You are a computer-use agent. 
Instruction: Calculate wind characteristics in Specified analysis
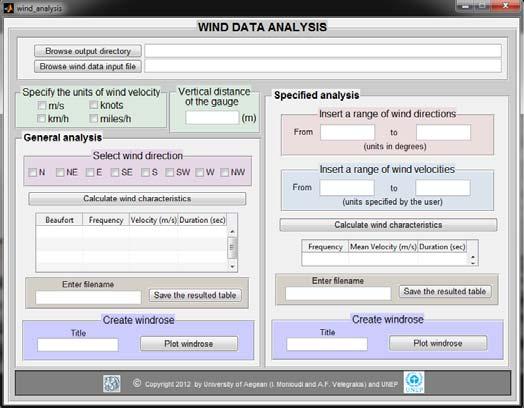tap(388, 225)
